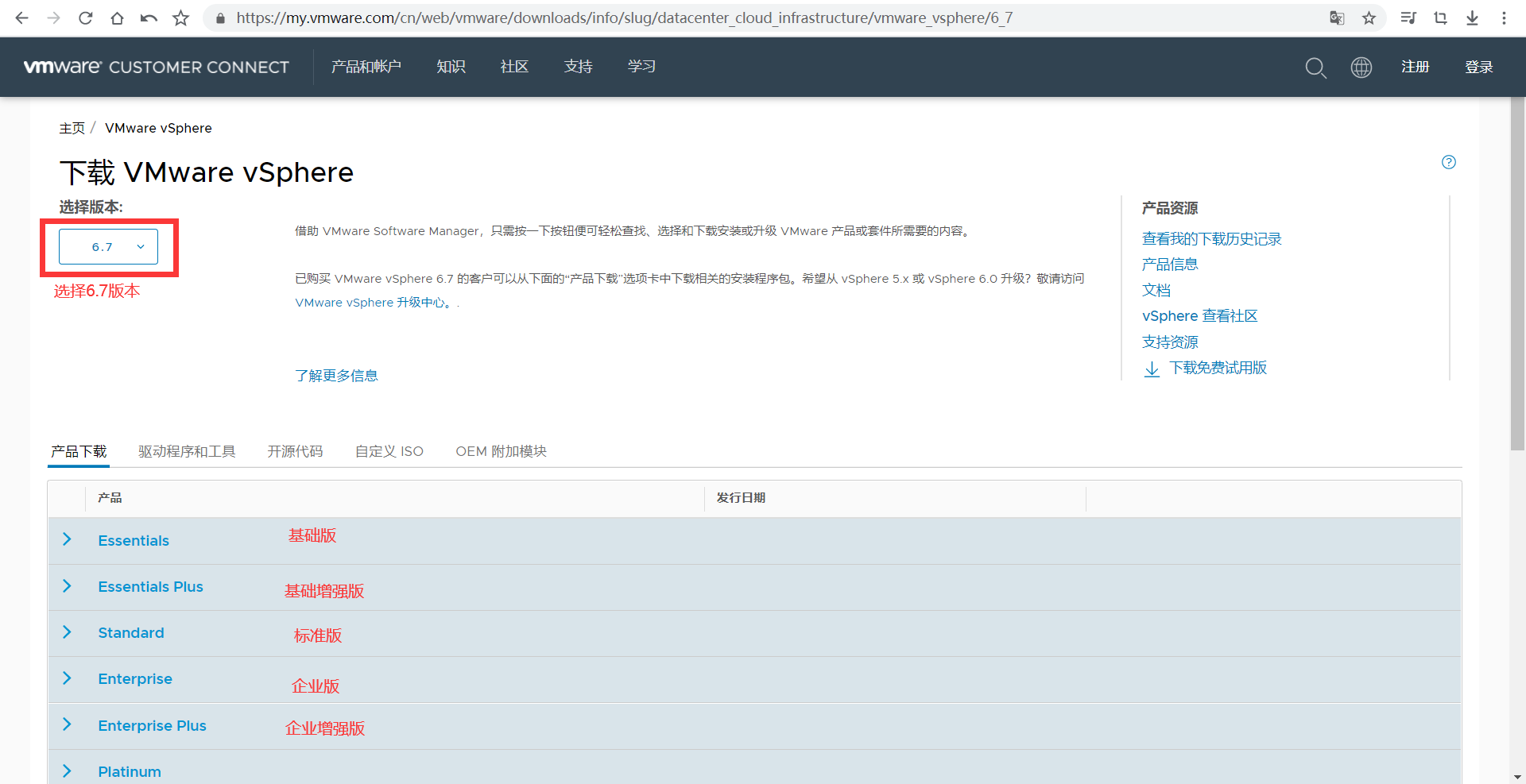The height and width of the screenshot is (784, 1526).
Task: Open the site search magnifier icon
Action: click(x=1316, y=68)
